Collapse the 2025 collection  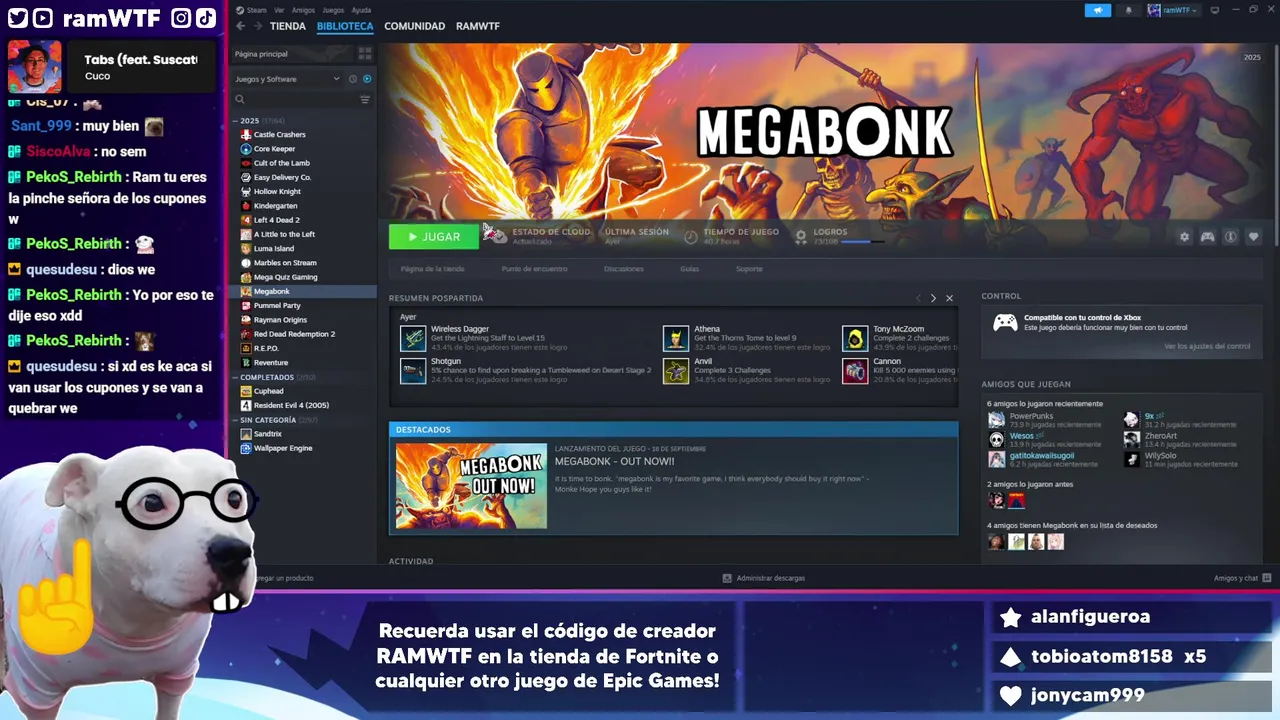[x=235, y=121]
